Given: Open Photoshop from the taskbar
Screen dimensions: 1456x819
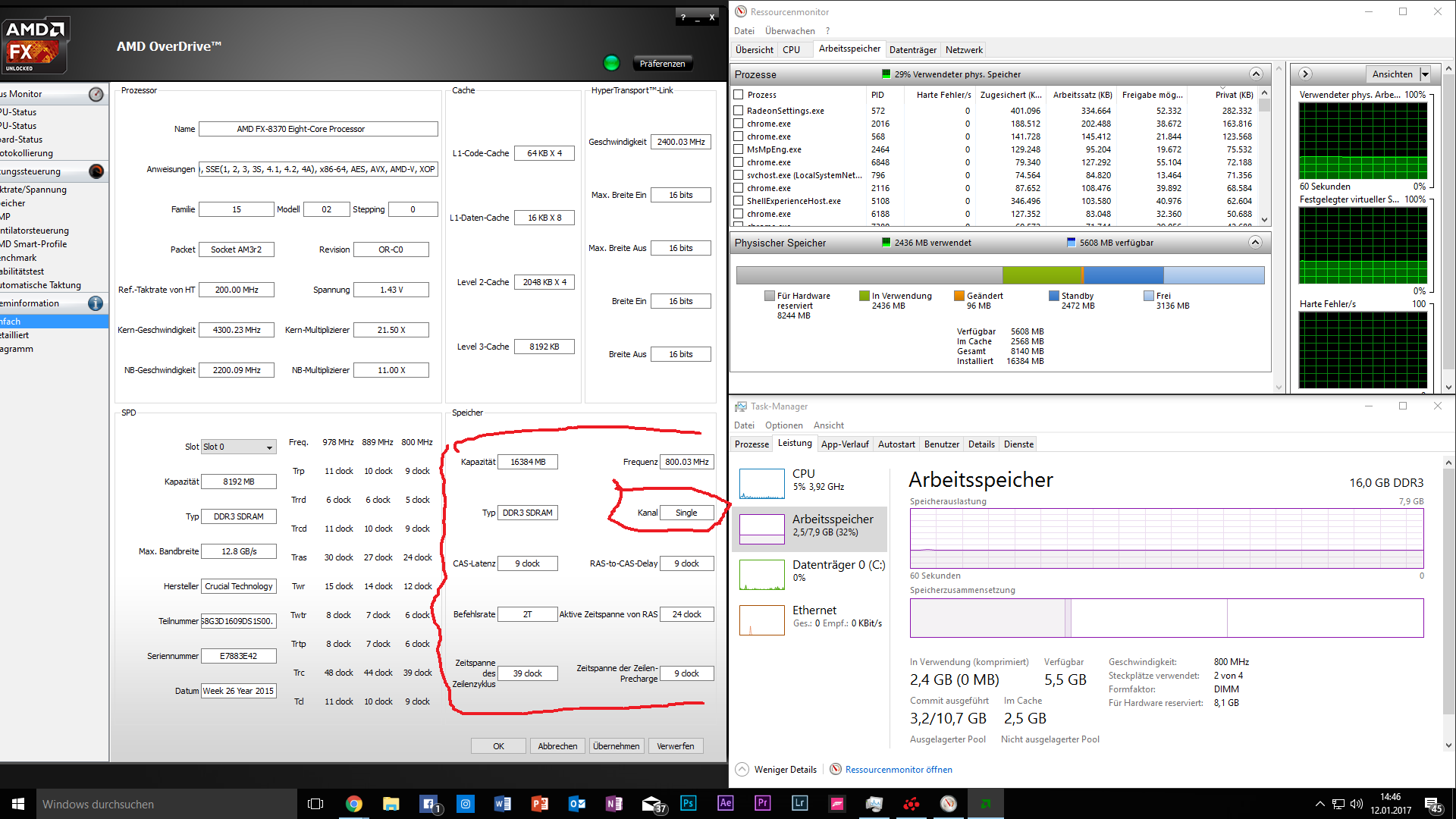Looking at the screenshot, I should [x=689, y=803].
